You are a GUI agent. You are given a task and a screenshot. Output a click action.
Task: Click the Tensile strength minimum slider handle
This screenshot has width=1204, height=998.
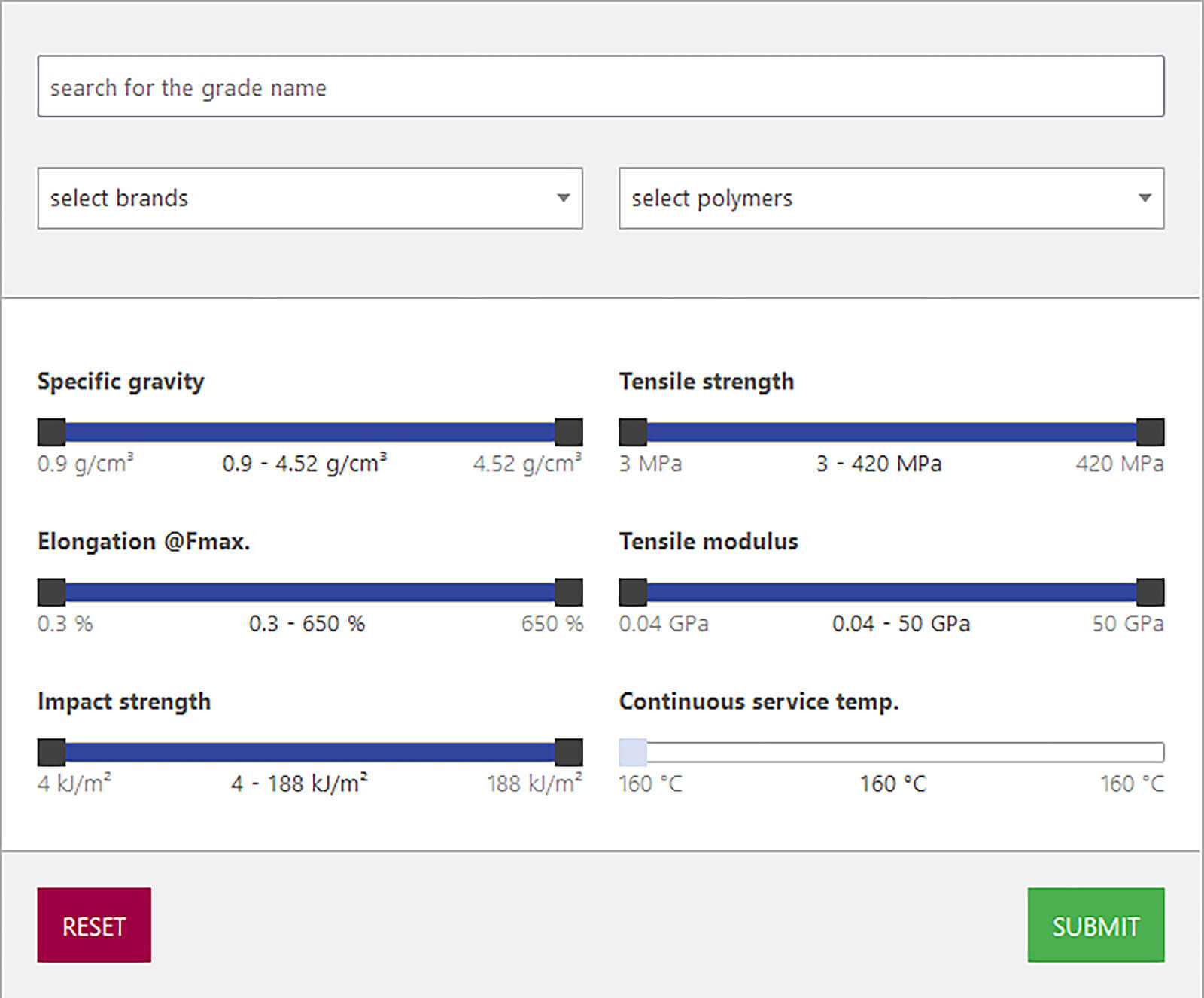pyautogui.click(x=633, y=432)
